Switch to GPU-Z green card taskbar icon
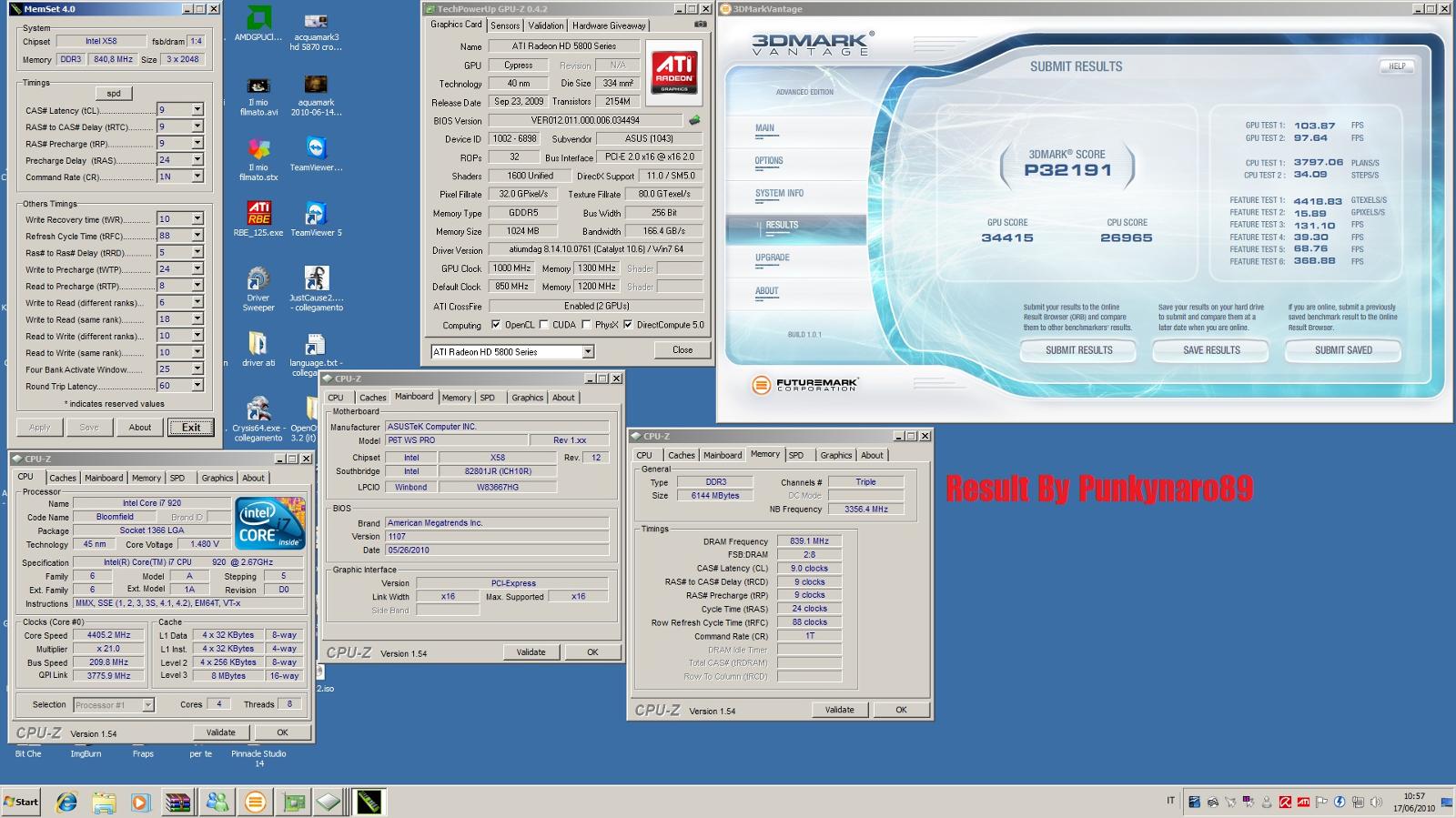Viewport: 1456px width, 818px height. pos(294,802)
